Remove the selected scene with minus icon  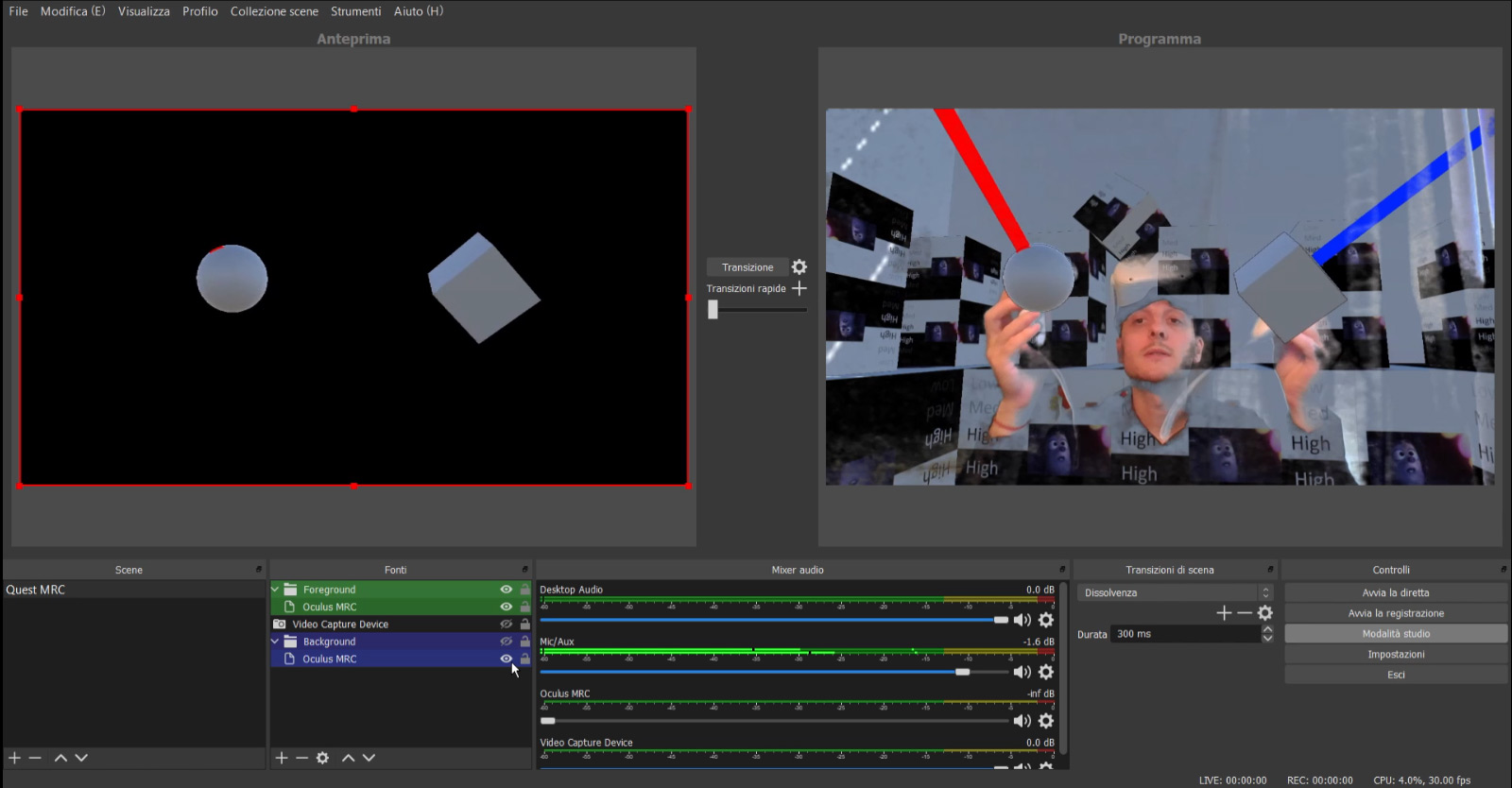[x=35, y=758]
